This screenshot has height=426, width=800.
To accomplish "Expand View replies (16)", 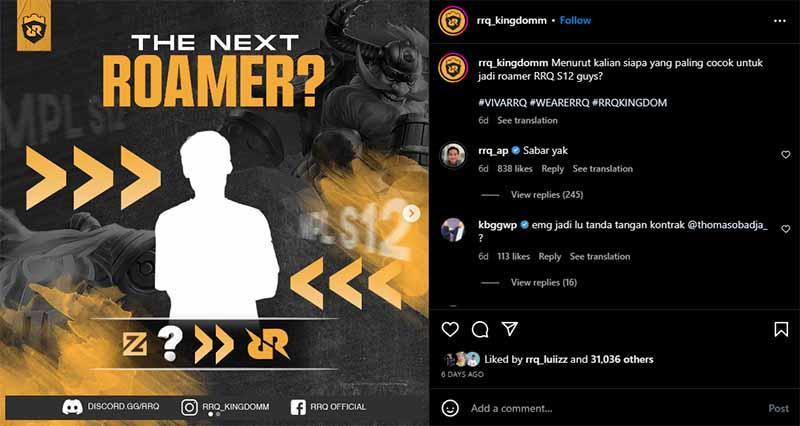I will click(544, 282).
